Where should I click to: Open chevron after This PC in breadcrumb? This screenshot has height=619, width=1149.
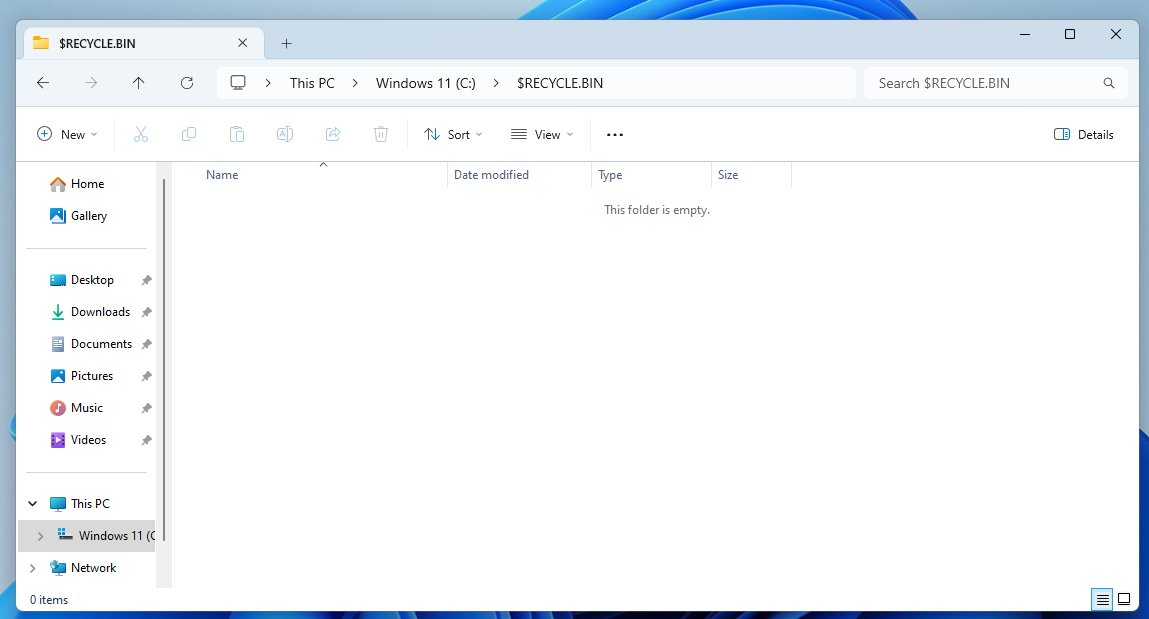point(355,84)
